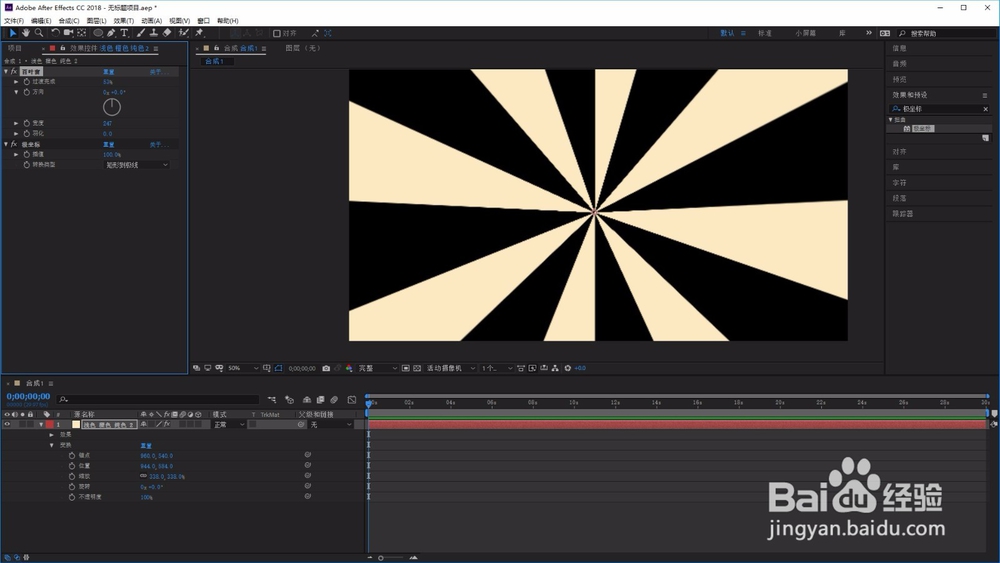Select the Clone Stamp tool
Screen dimensions: 1000x563
pos(153,33)
